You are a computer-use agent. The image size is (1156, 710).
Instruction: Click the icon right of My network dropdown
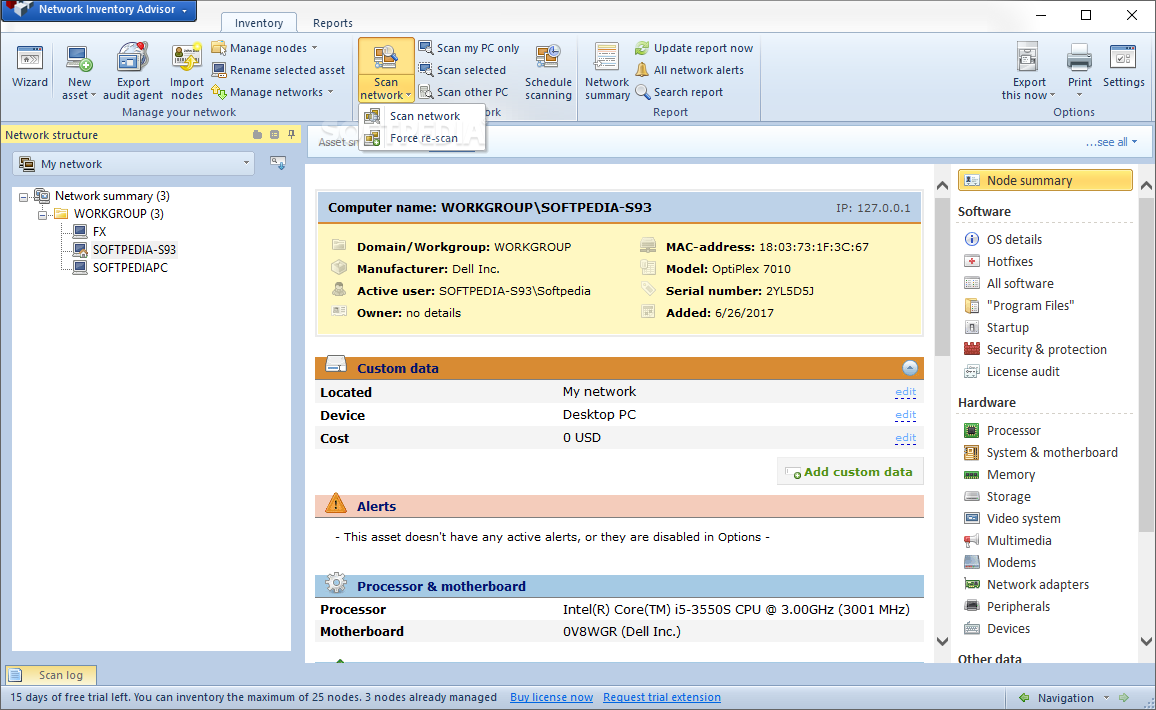[278, 163]
